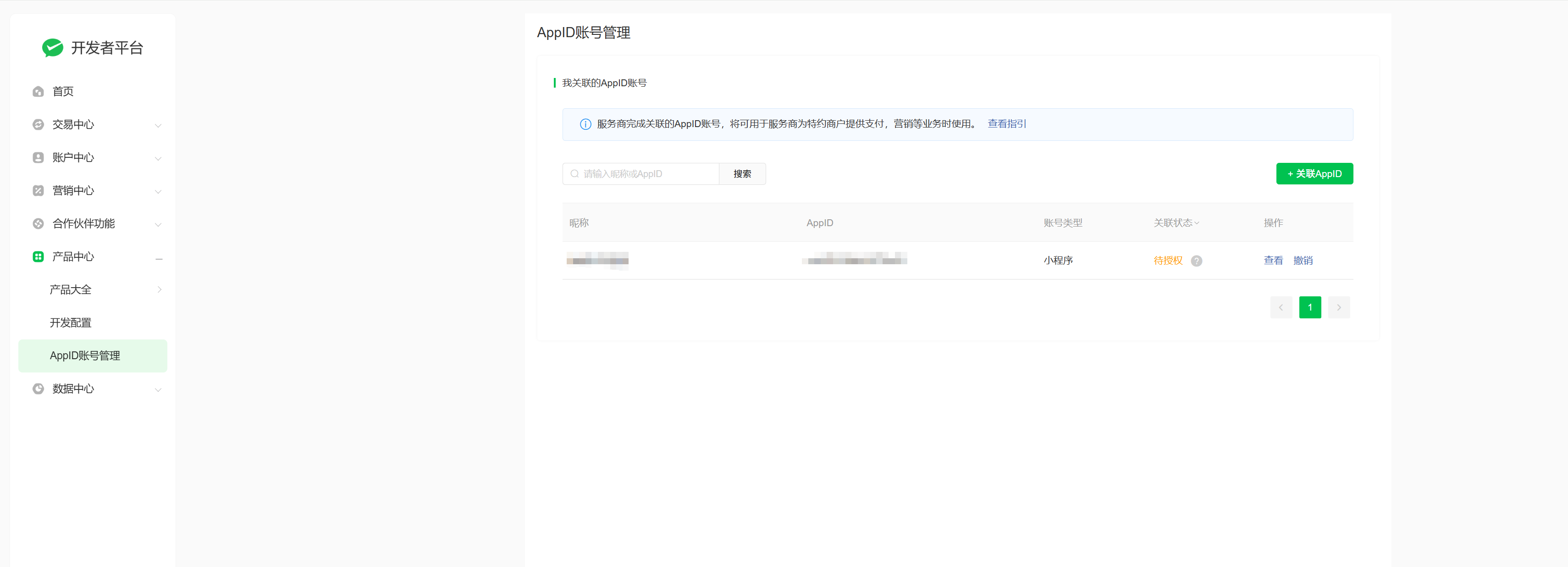Viewport: 1568px width, 567px height.
Task: Click the 数据中心 pie chart icon
Action: pos(38,389)
